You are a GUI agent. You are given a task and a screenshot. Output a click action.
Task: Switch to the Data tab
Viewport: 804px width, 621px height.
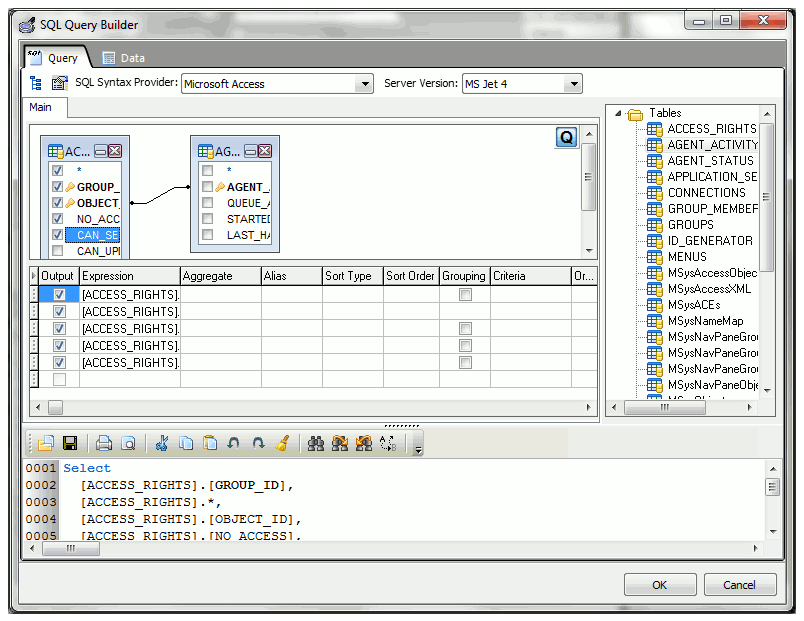tap(124, 58)
